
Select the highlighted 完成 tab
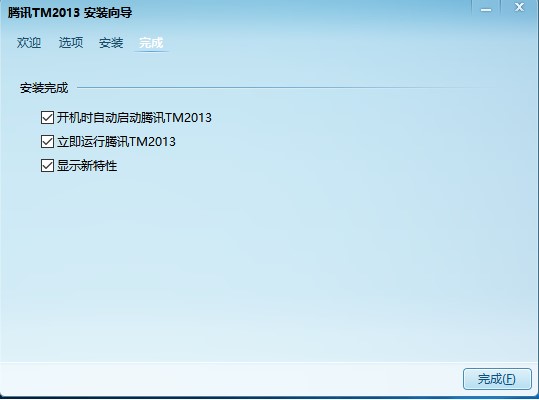(x=151, y=43)
